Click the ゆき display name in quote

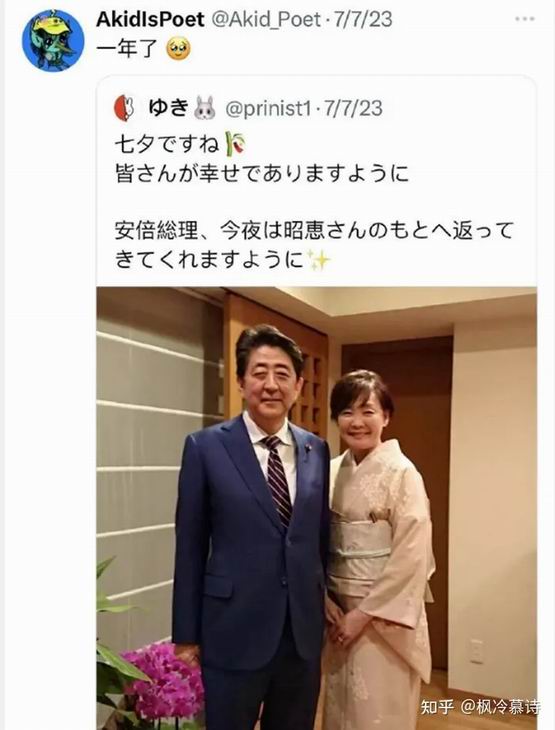point(168,108)
